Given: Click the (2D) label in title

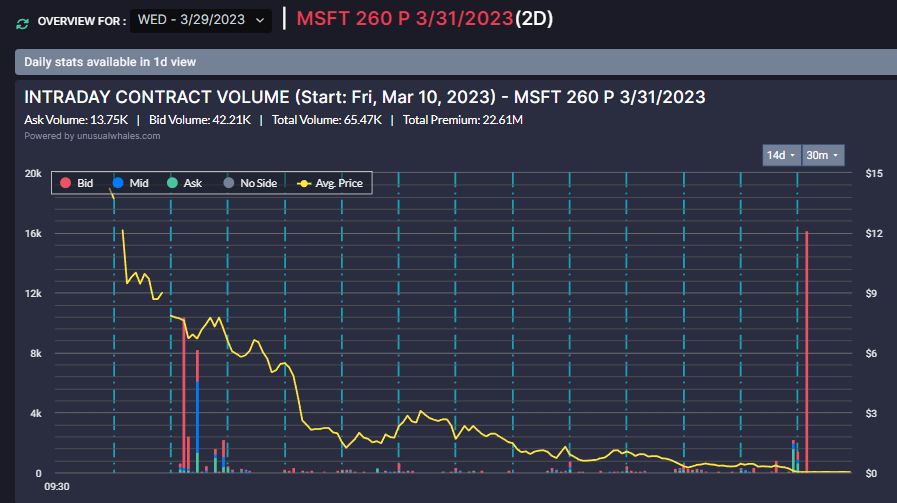Looking at the screenshot, I should (534, 19).
